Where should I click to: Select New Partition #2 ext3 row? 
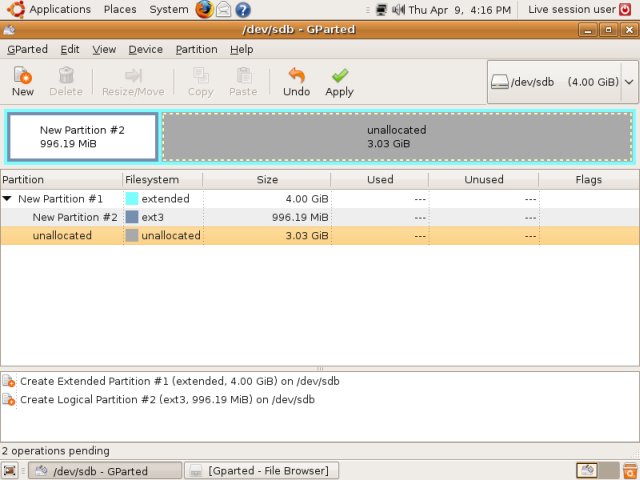pyautogui.click(x=320, y=217)
